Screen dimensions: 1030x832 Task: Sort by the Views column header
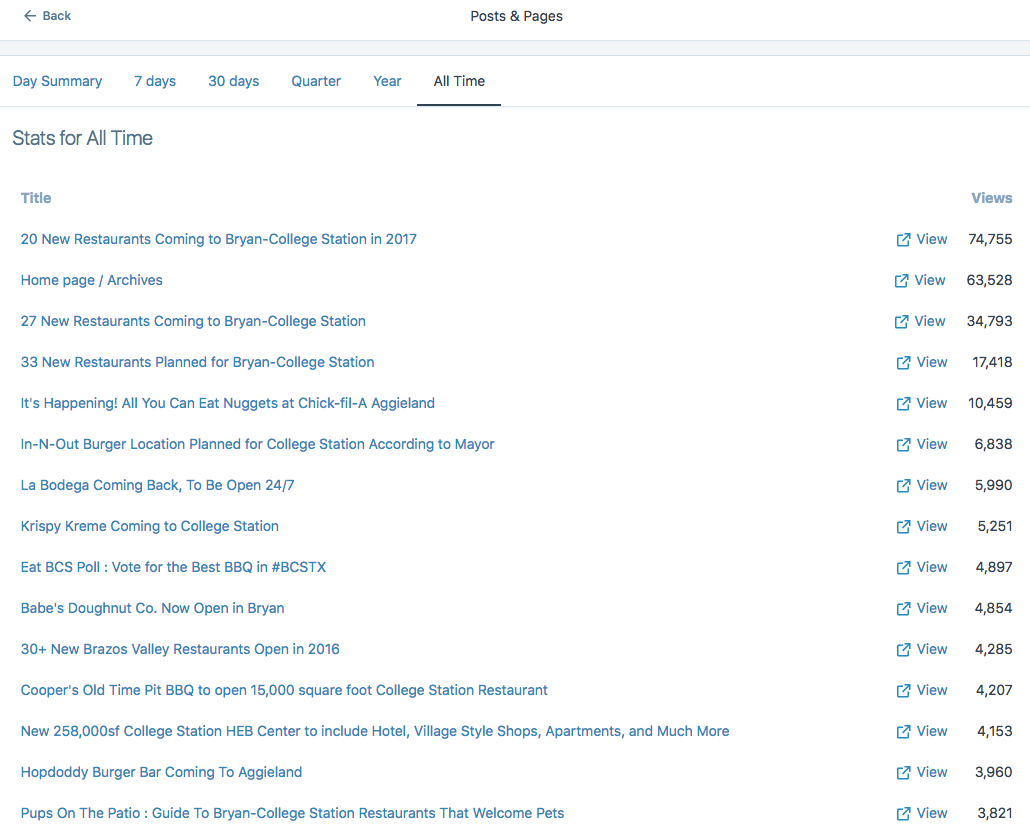coord(991,197)
